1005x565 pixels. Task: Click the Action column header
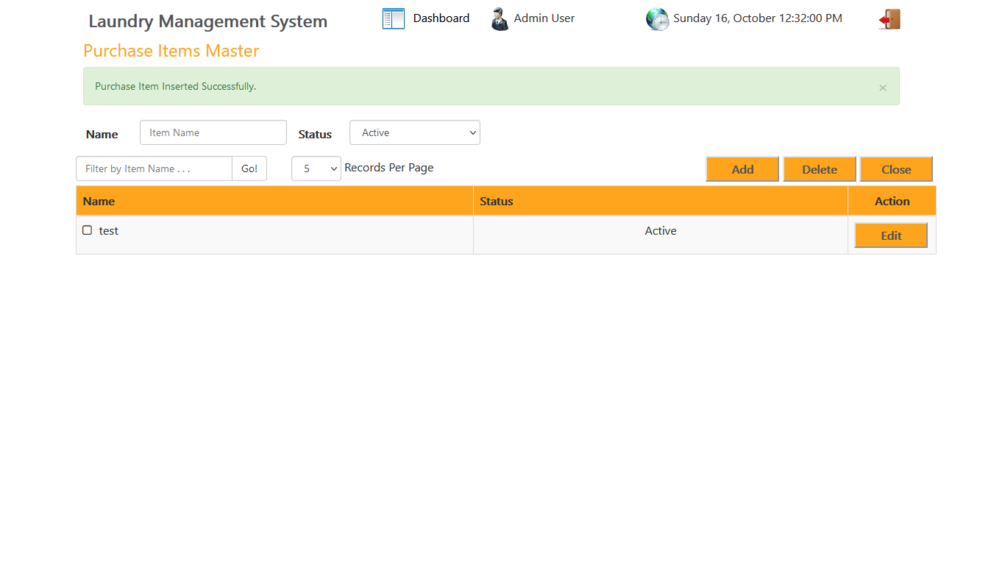(892, 201)
